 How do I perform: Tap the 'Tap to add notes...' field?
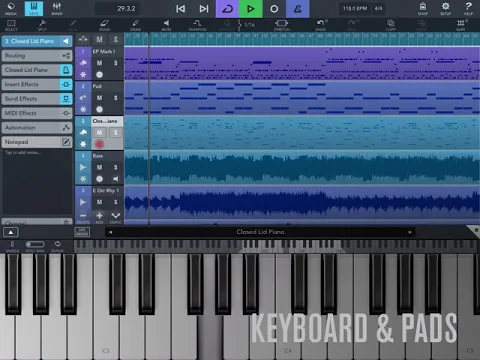(23, 152)
